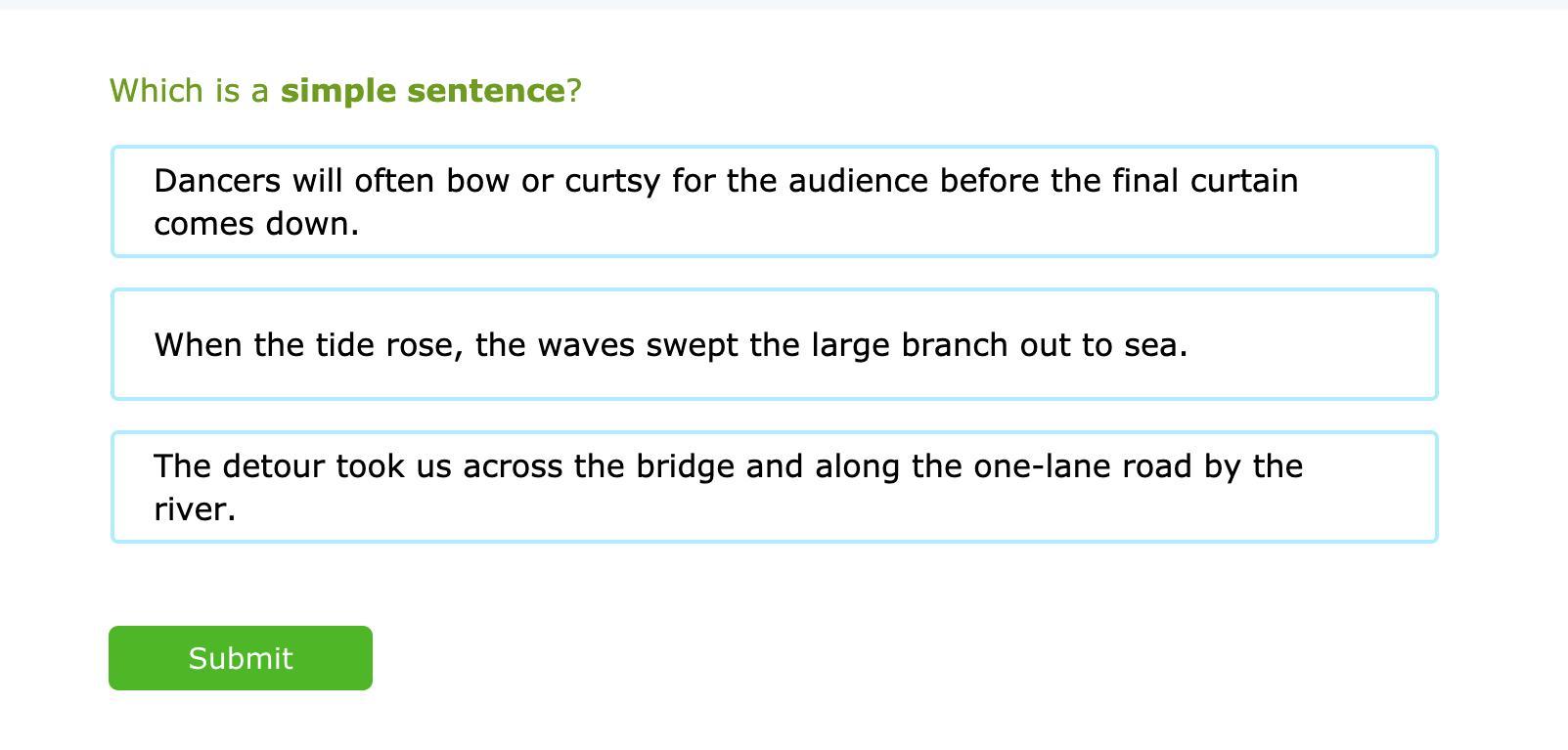Pick the answer beginning "The detour took us"
Screen dimensions: 1568x750
pos(774,487)
